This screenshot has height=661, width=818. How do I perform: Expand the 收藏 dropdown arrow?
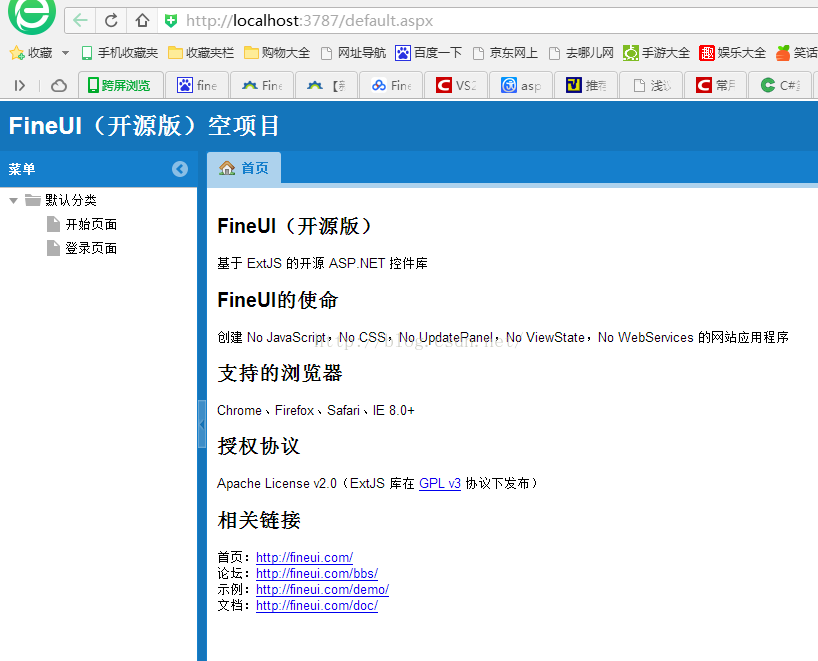click(x=65, y=53)
